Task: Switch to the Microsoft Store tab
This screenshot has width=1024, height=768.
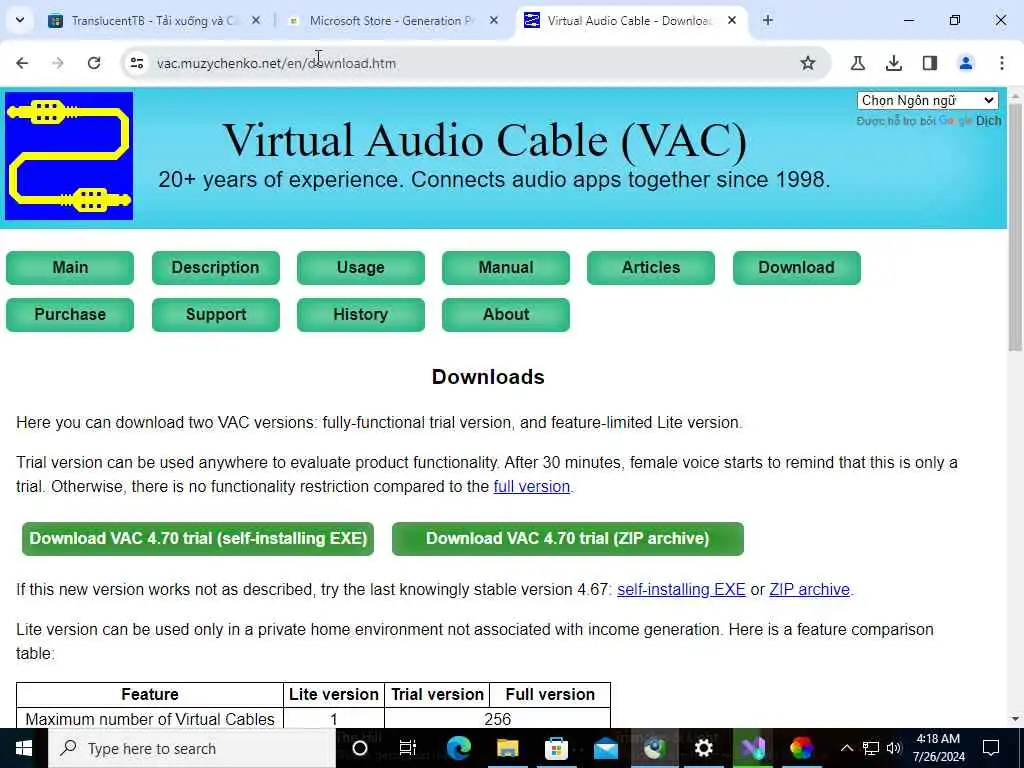Action: pos(392,20)
